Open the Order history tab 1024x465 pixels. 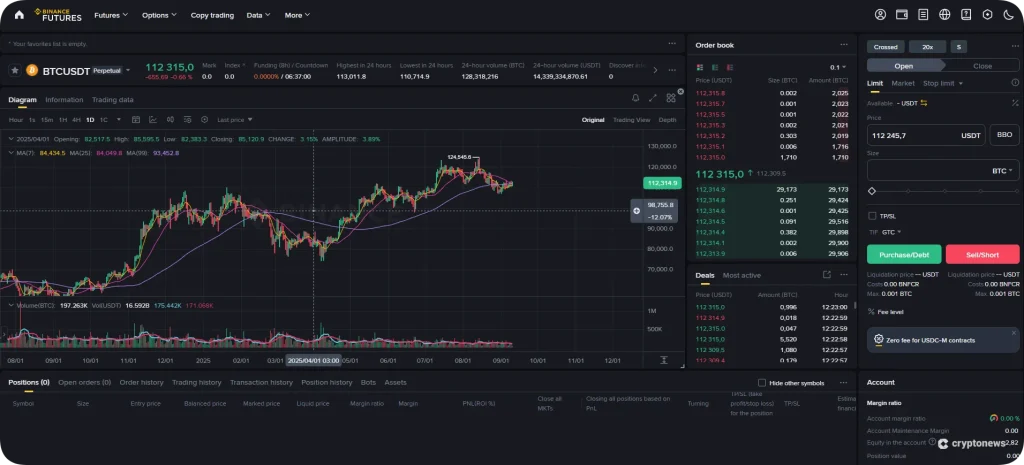pyautogui.click(x=141, y=382)
